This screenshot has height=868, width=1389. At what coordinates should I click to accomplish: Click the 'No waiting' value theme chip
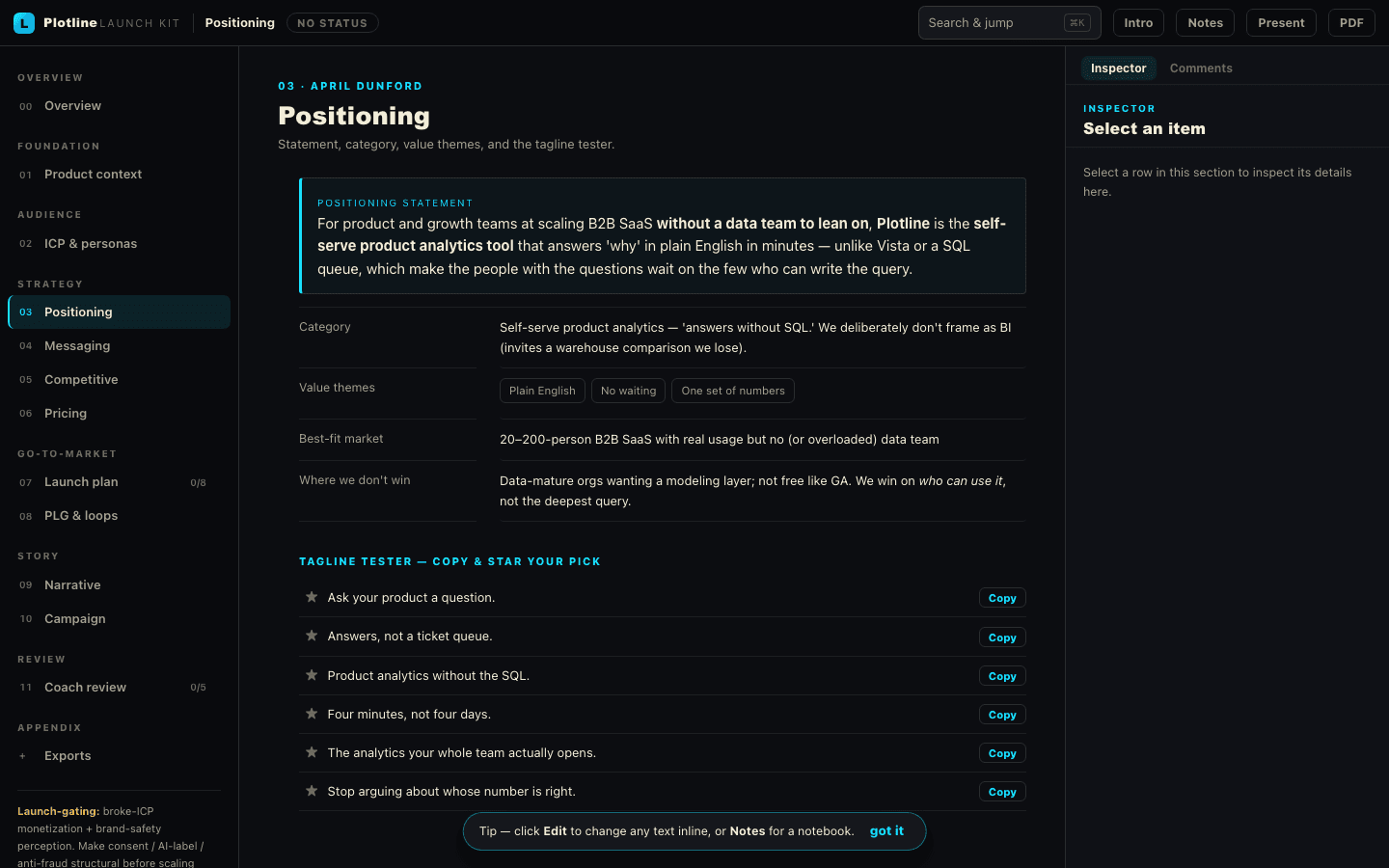[628, 391]
